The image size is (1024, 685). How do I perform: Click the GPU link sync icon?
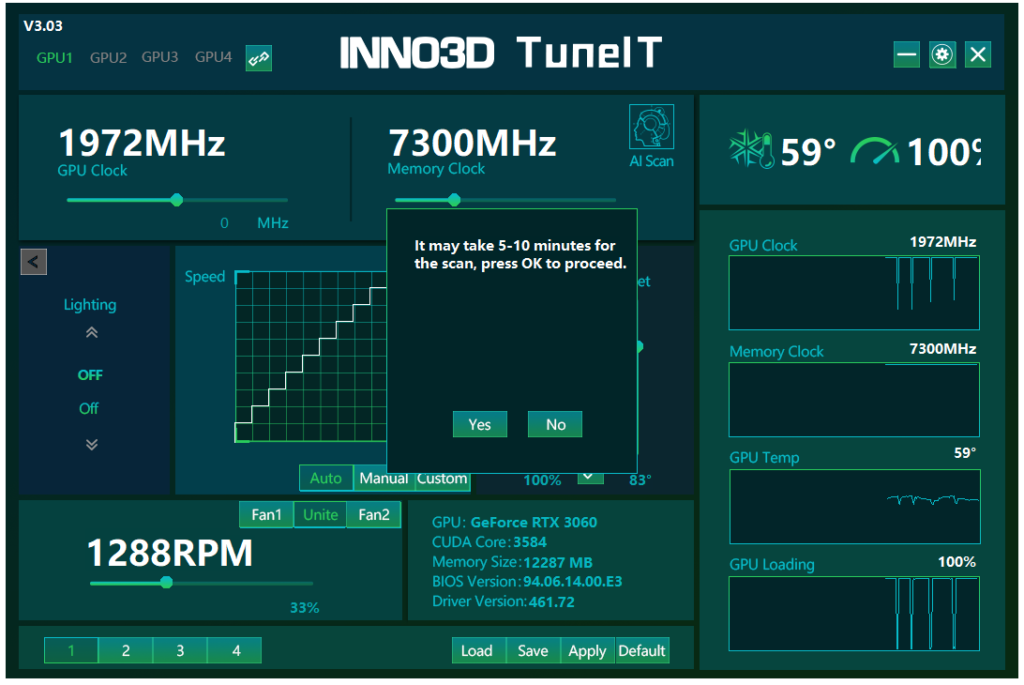pos(259,58)
